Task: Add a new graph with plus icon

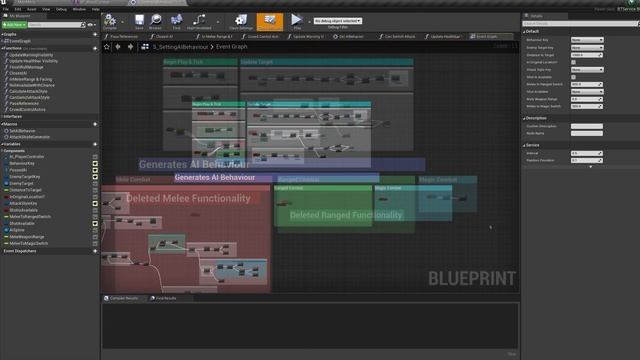Action: pos(95,34)
